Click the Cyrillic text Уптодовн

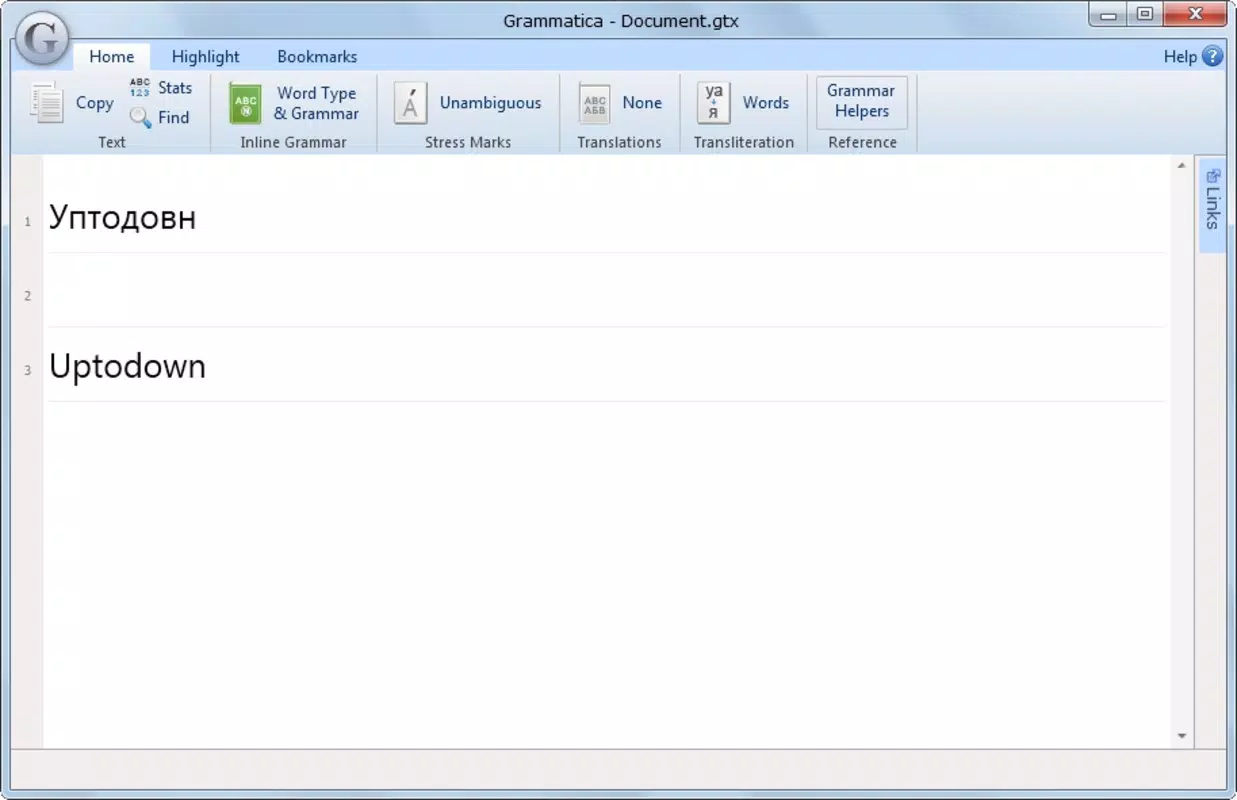click(x=122, y=217)
